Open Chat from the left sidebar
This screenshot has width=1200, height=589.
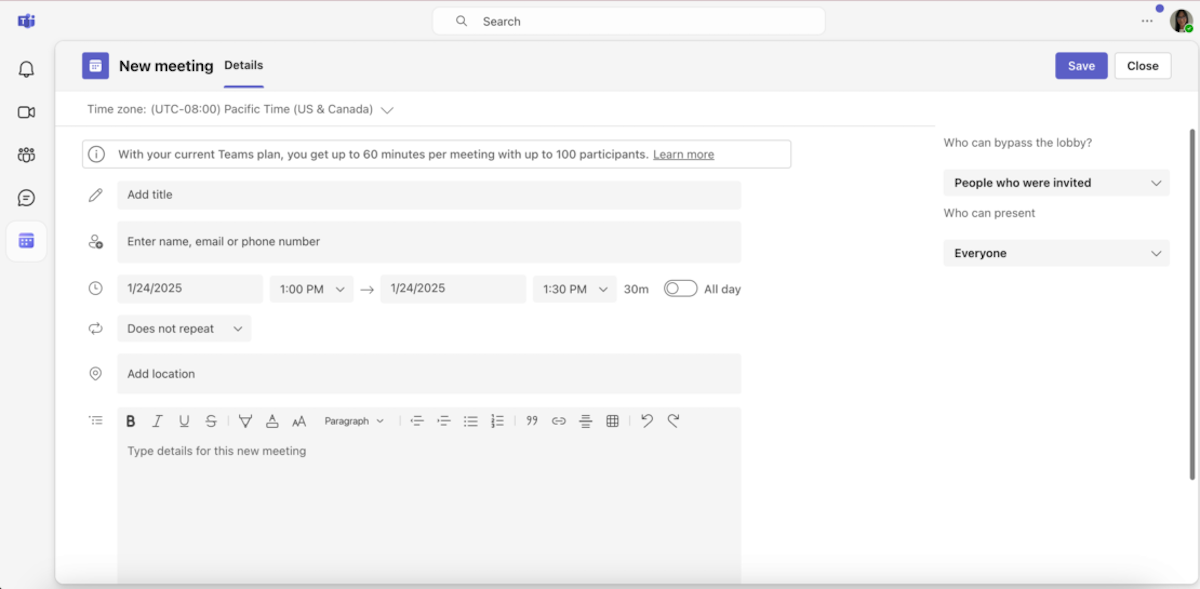click(x=26, y=197)
